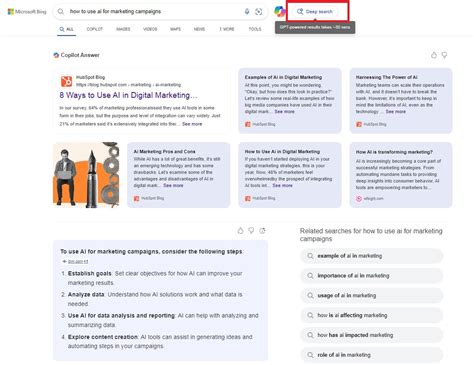Select the All tab
The image size is (474, 365).
pyautogui.click(x=66, y=29)
